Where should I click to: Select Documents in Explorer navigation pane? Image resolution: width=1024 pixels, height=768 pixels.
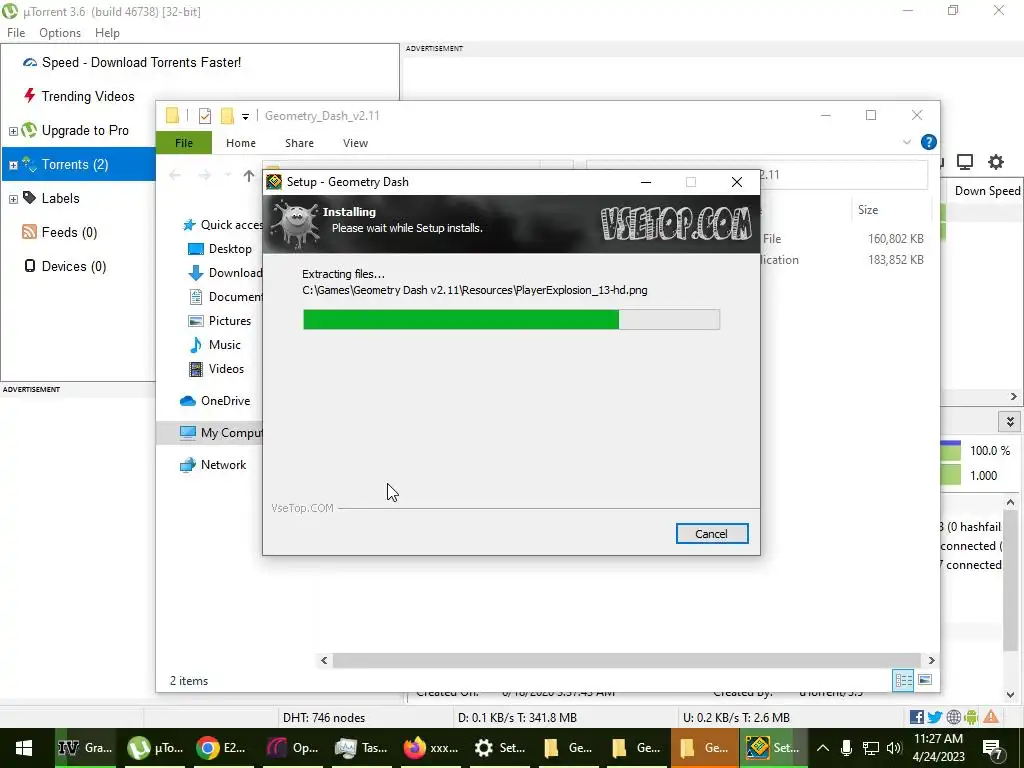point(225,296)
